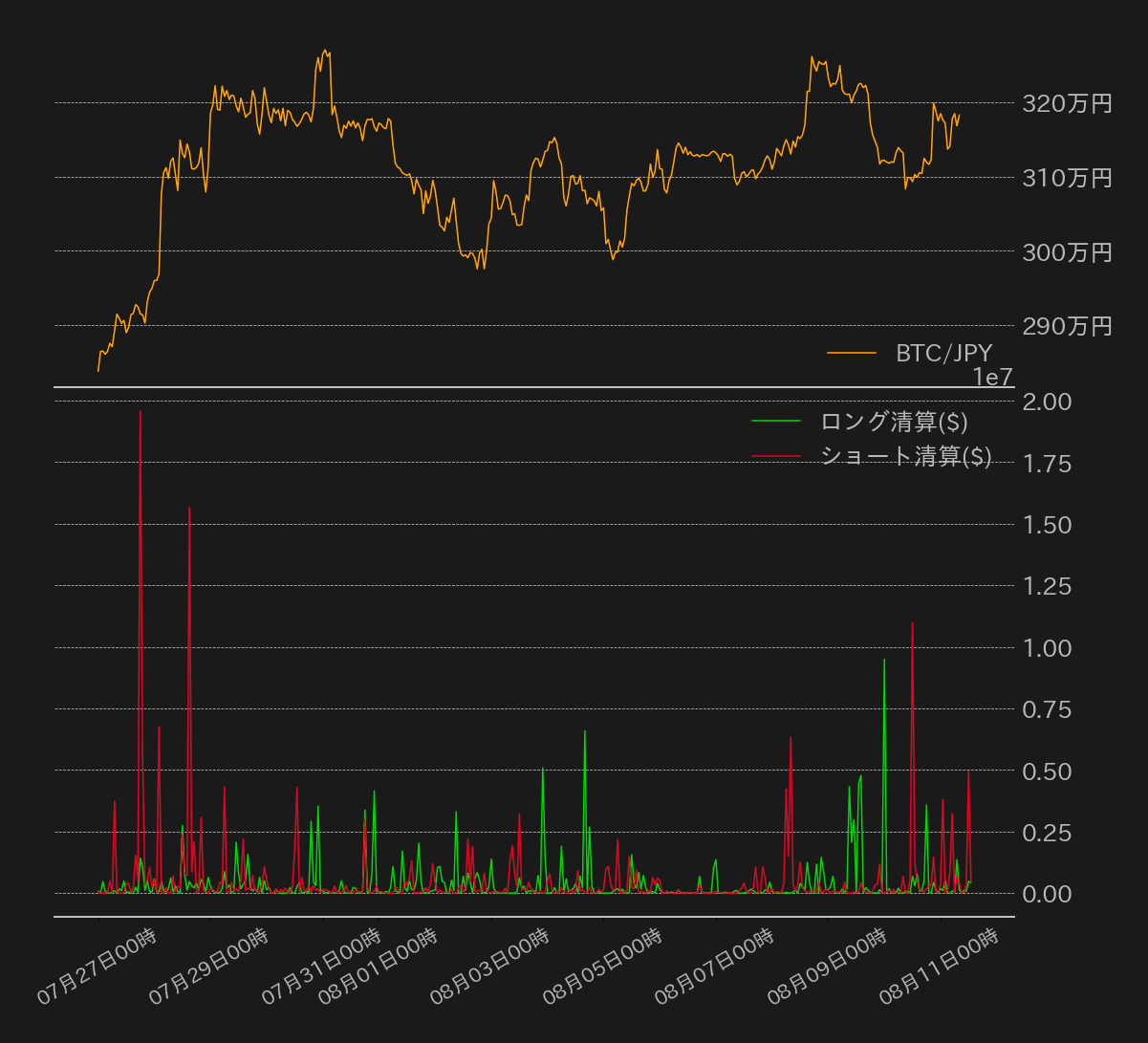
Task: Click the red ショート清算 legend line
Action: [776, 456]
